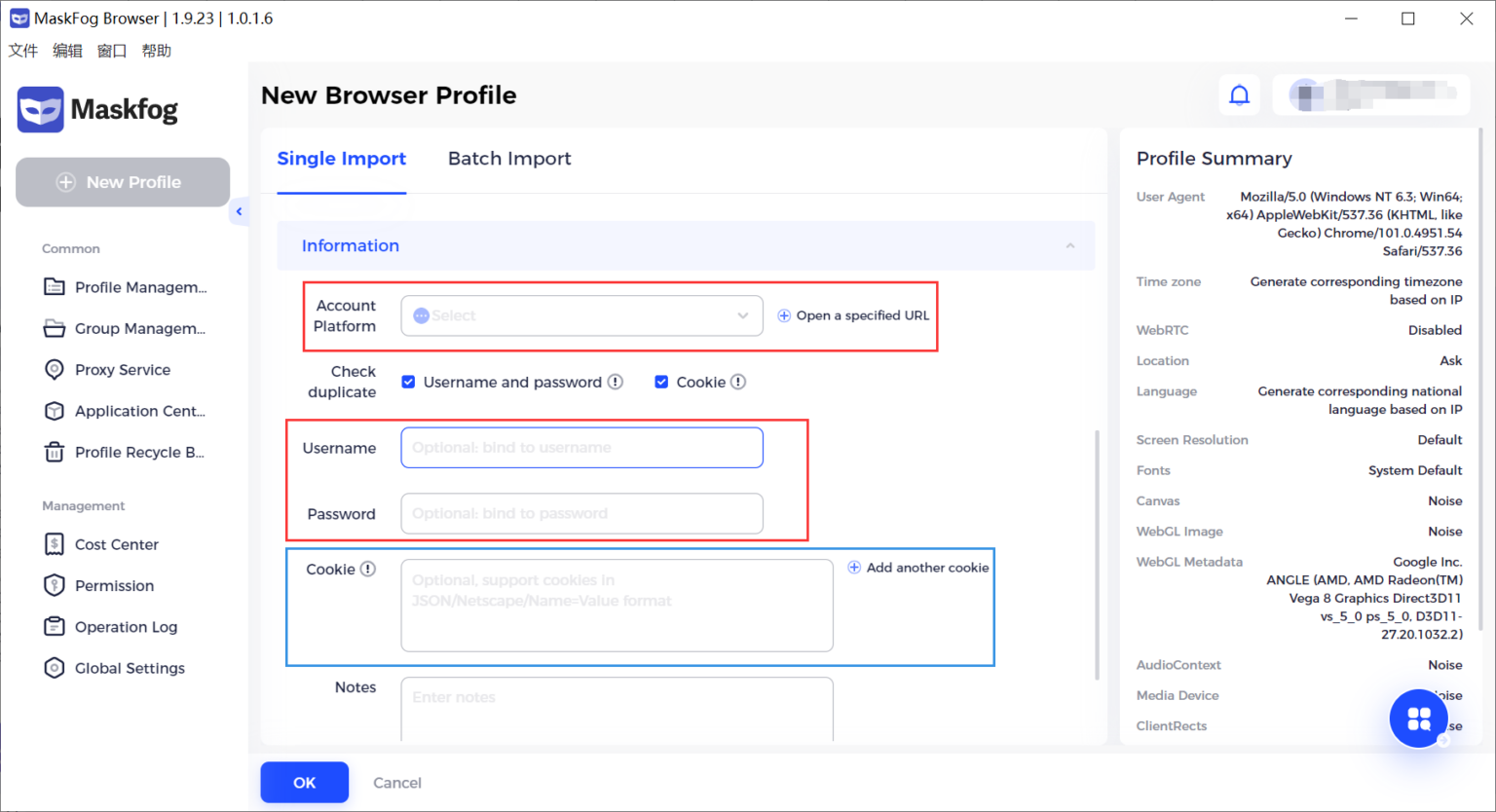Click inside the Username input field
The width and height of the screenshot is (1496, 812).
[x=581, y=447]
